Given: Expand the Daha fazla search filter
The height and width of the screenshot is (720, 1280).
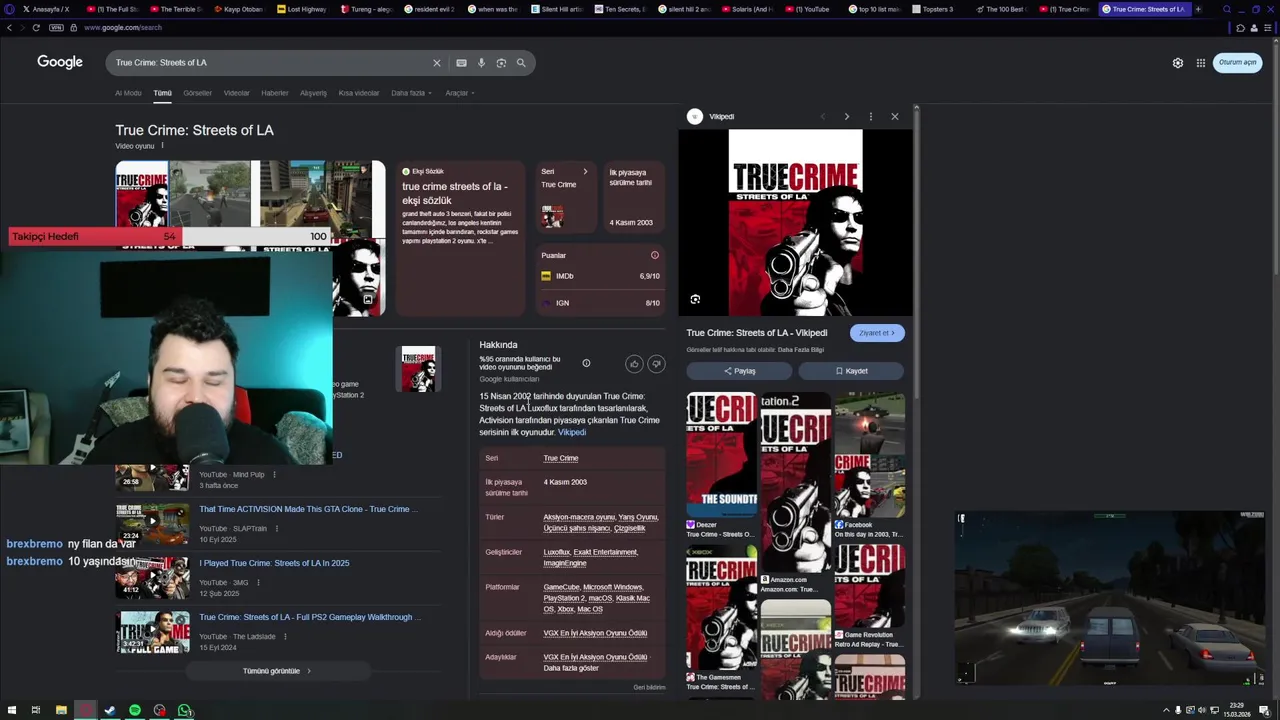Looking at the screenshot, I should point(411,93).
